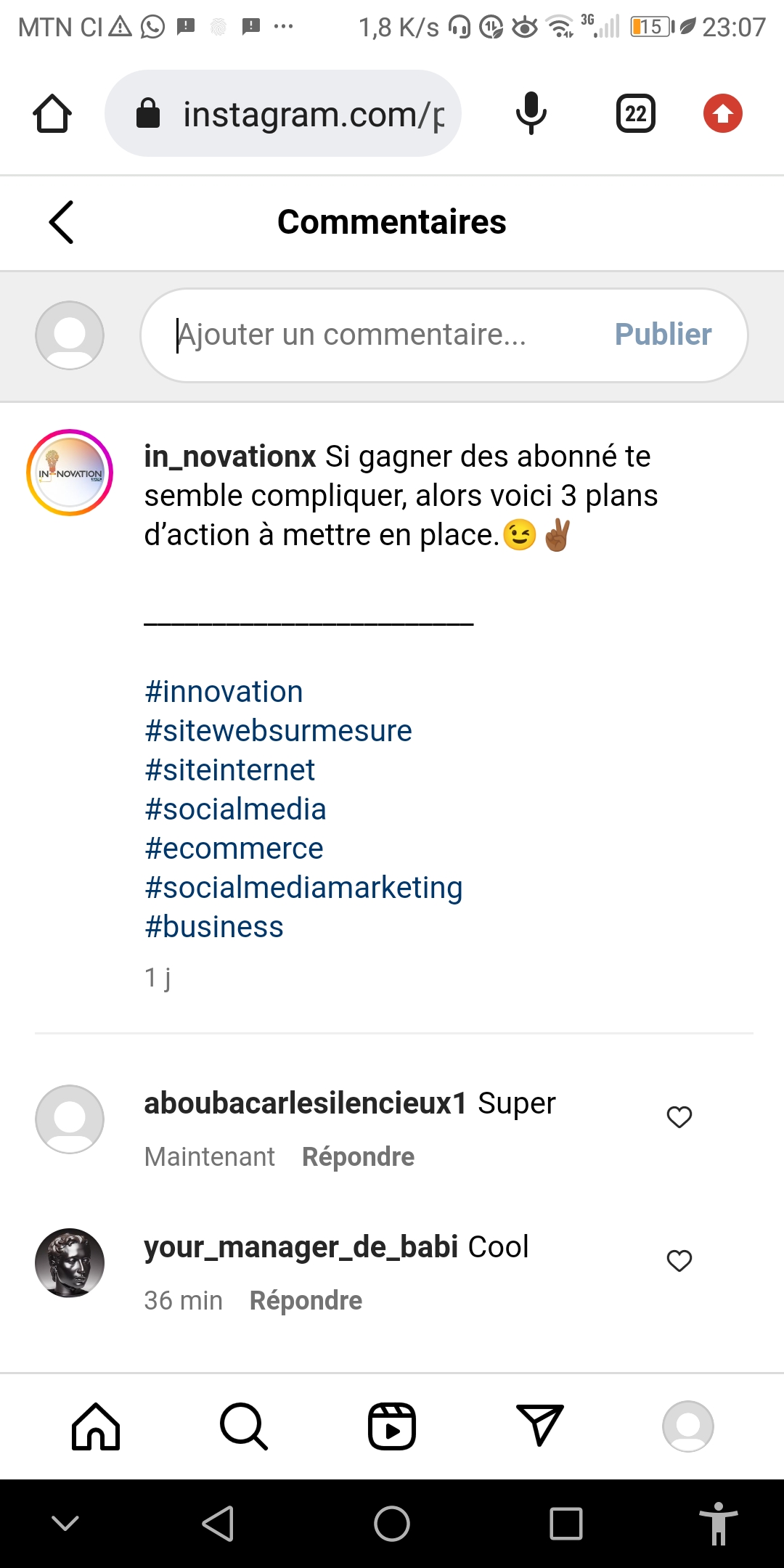Reply to aboubacarlesilencieux1's comment
The width and height of the screenshot is (784, 1568).
tap(358, 1156)
